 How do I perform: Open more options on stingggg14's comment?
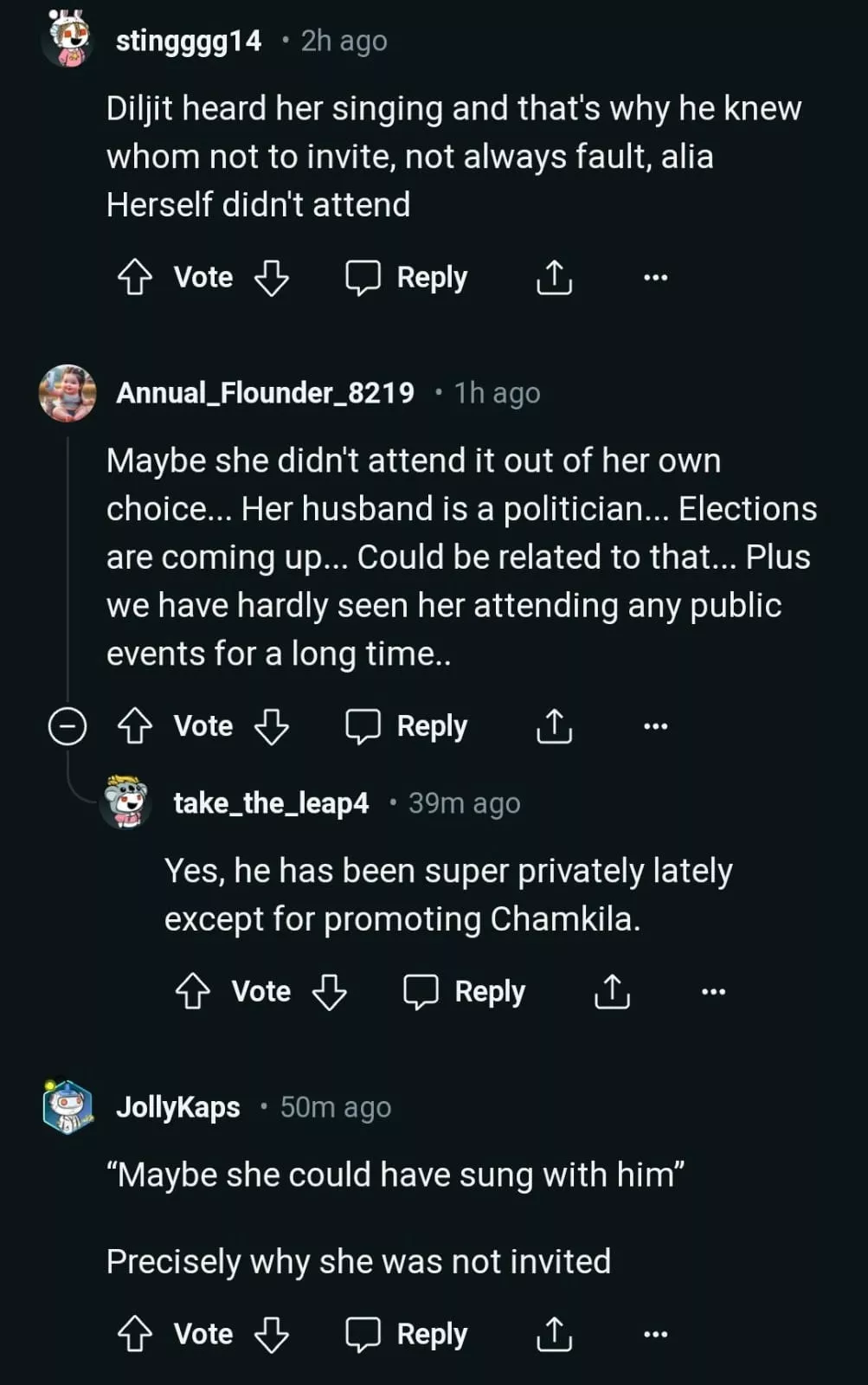click(x=655, y=278)
